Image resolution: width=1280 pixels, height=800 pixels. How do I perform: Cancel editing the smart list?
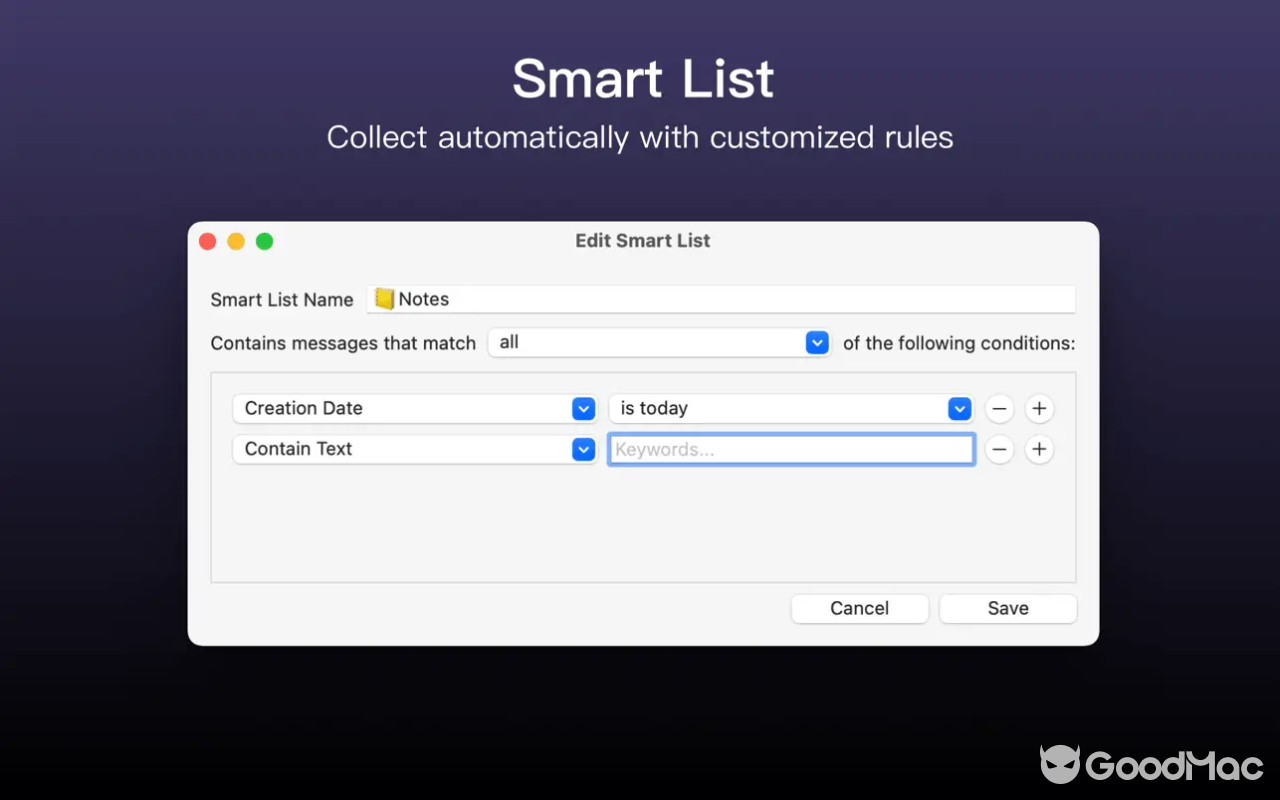point(859,609)
